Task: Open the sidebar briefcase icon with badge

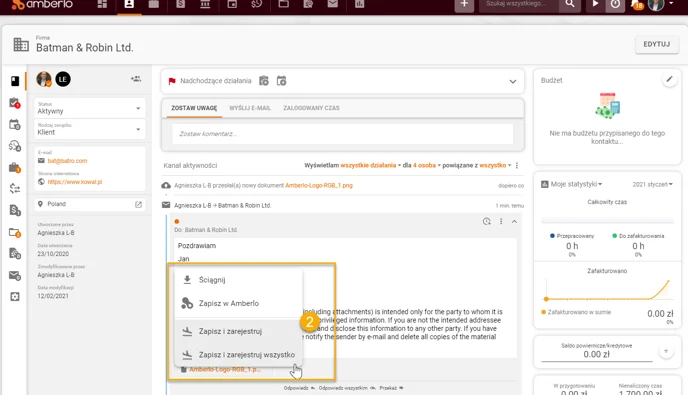Action: tap(15, 168)
